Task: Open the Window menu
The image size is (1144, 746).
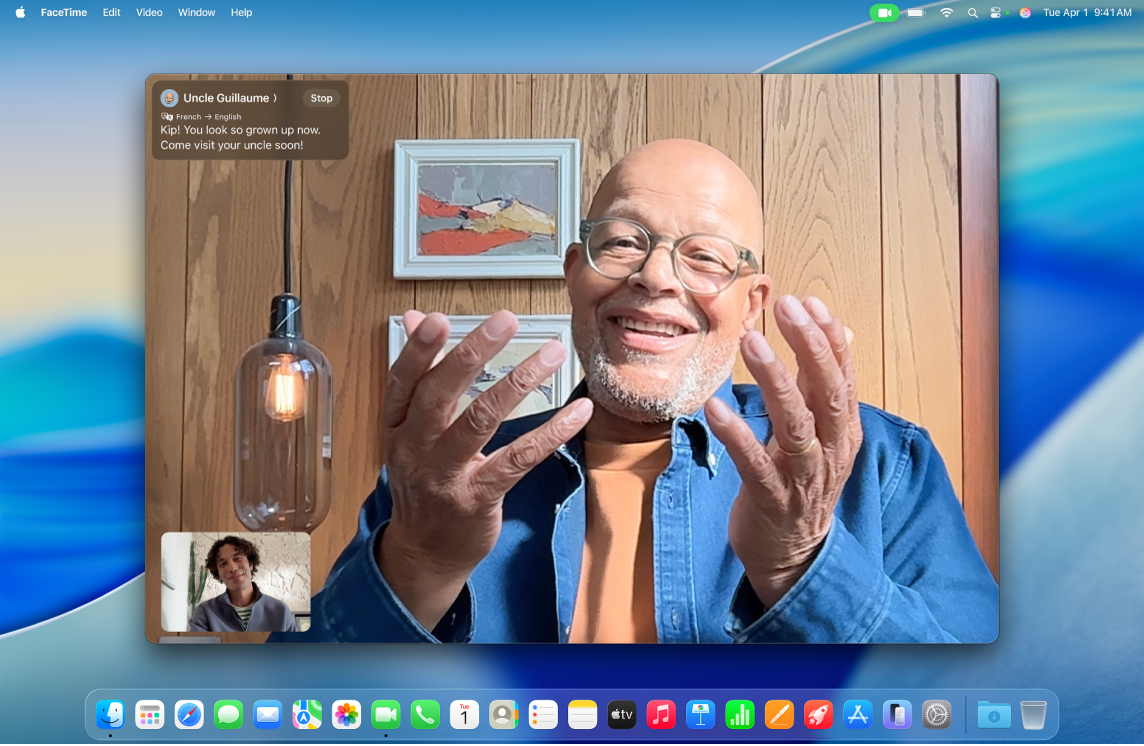Action: pos(196,12)
